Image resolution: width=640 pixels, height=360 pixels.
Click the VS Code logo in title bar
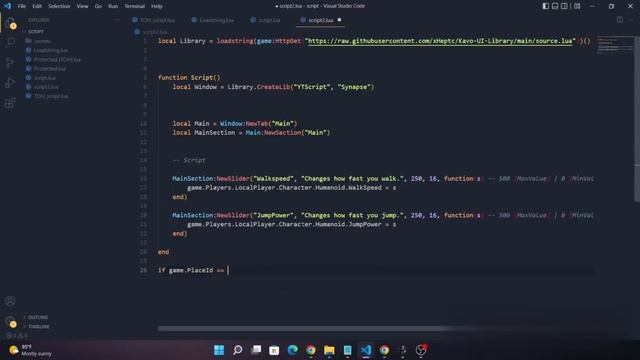(7, 6)
